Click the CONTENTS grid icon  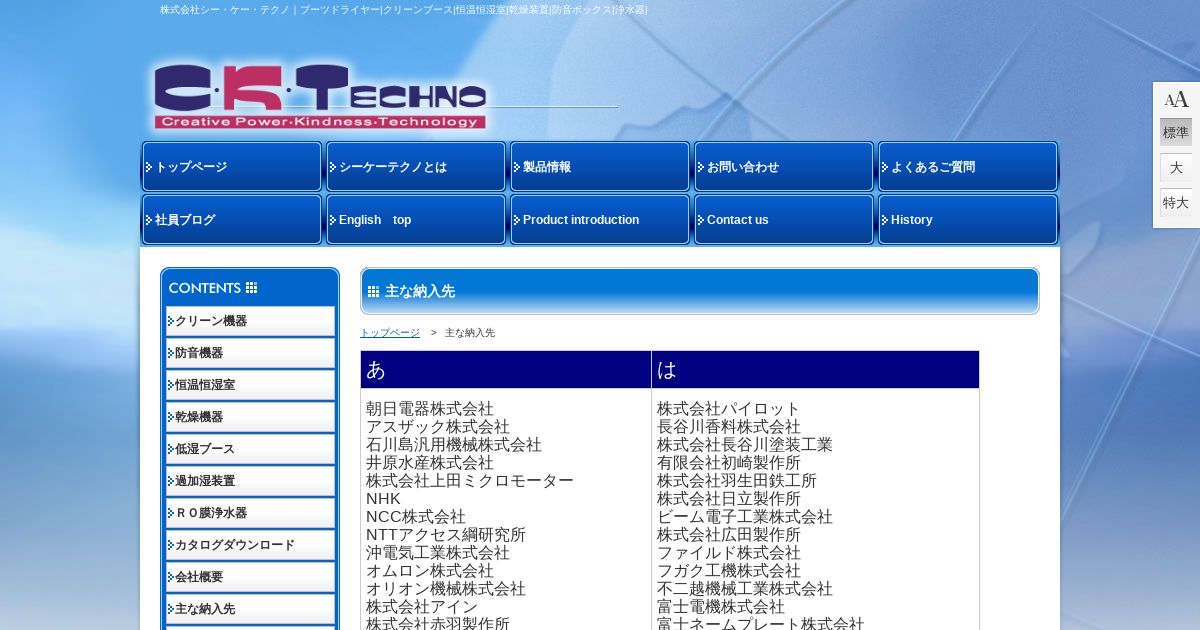click(x=252, y=288)
